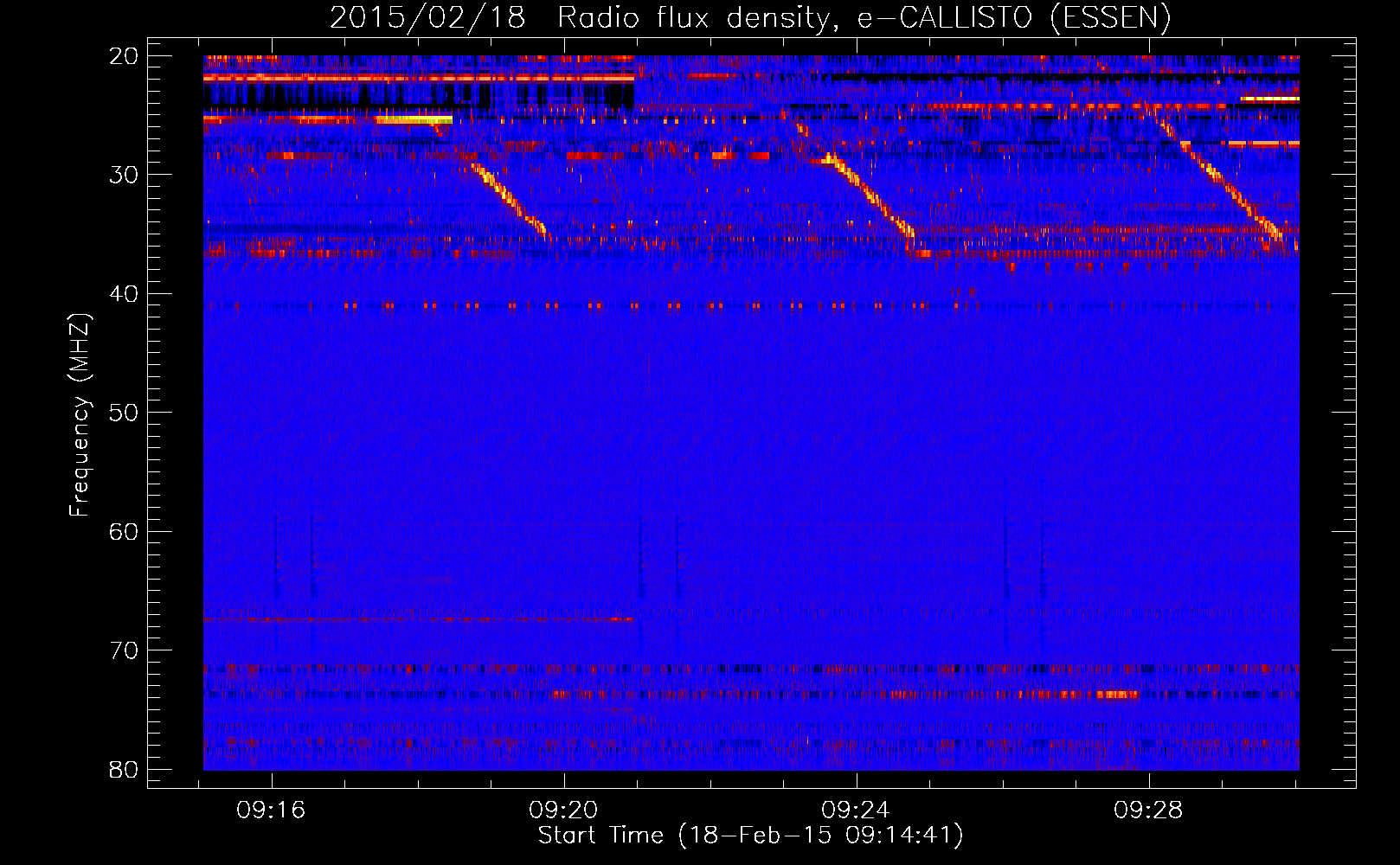Click the 60 MHz frequency tick label
The image size is (1400, 865).
[124, 531]
